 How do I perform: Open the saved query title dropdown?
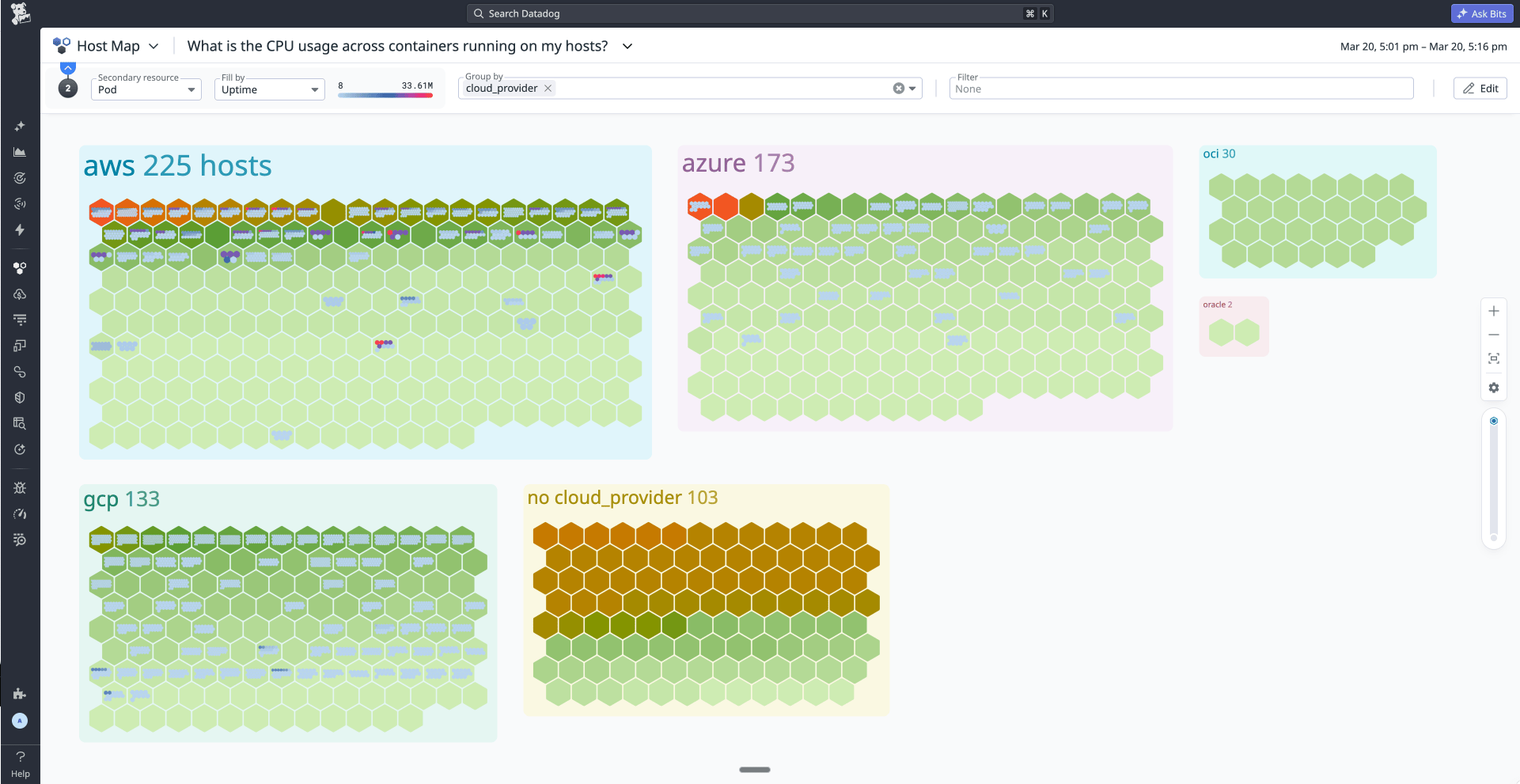(x=627, y=47)
